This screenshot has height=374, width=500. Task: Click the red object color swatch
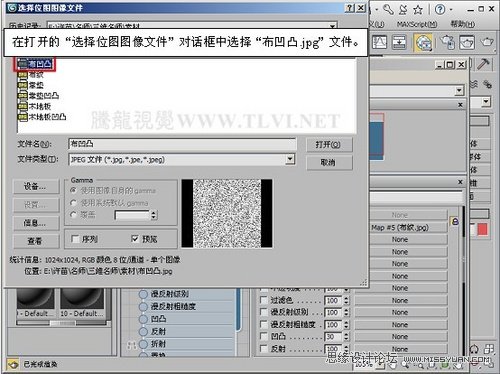(x=482, y=230)
